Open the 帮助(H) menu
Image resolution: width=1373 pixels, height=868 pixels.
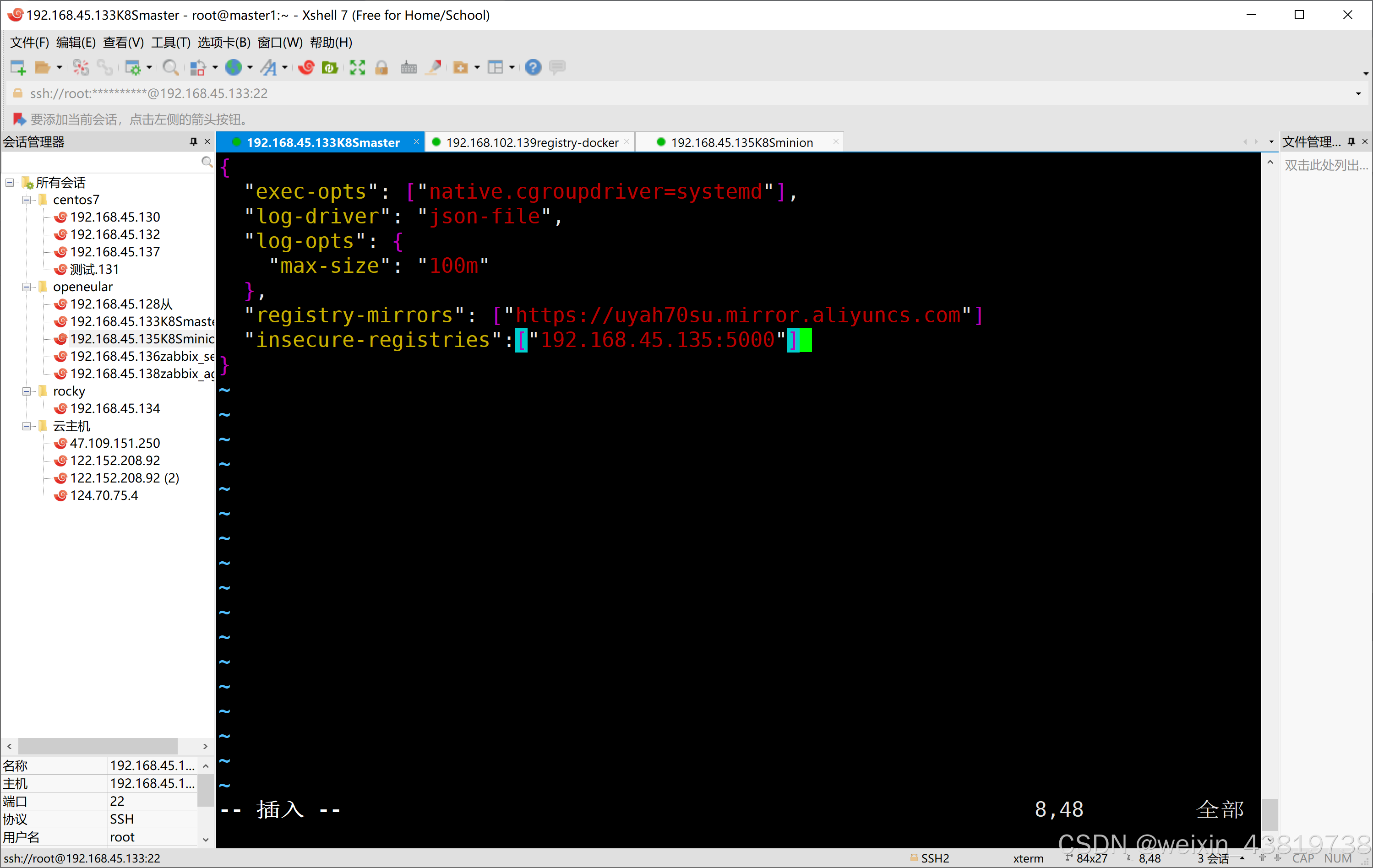331,42
